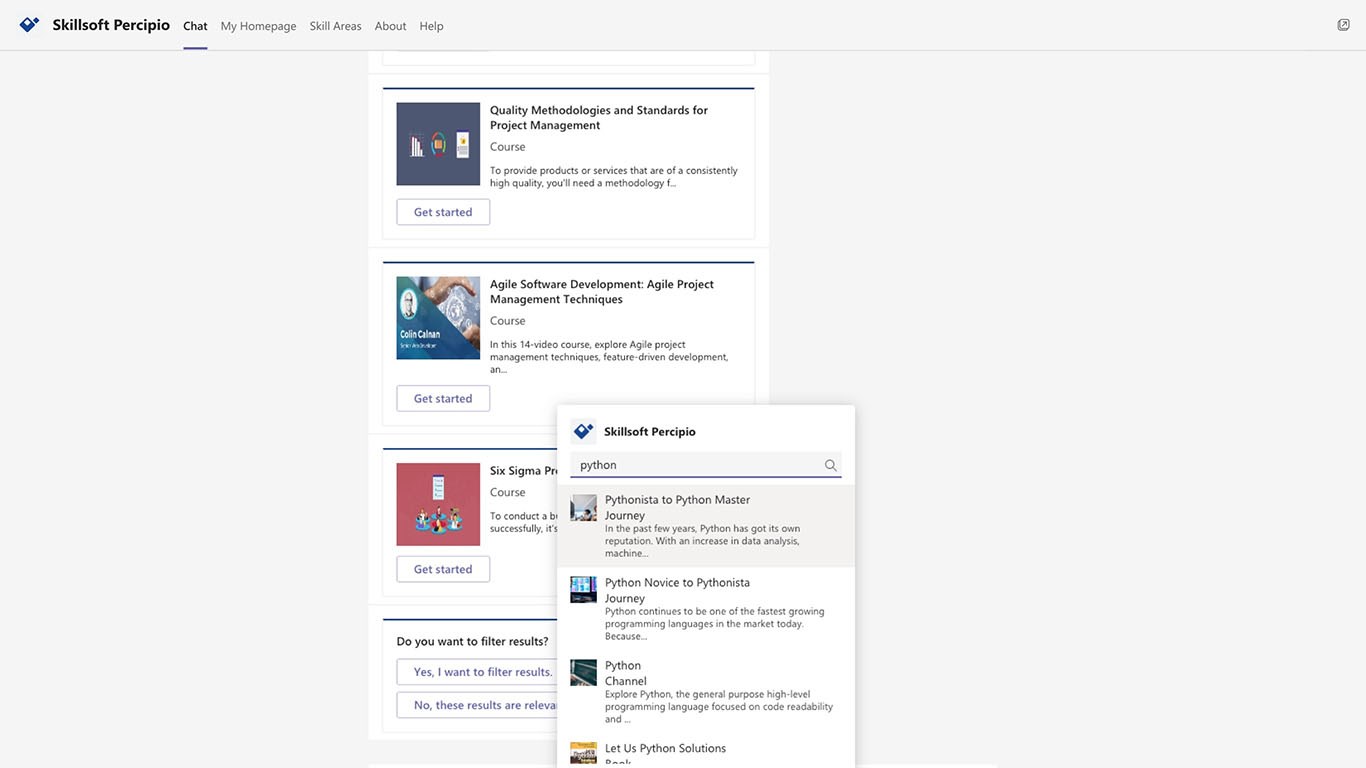The height and width of the screenshot is (768, 1366).
Task: Click the Python continues to be one description
Action: pyautogui.click(x=715, y=623)
